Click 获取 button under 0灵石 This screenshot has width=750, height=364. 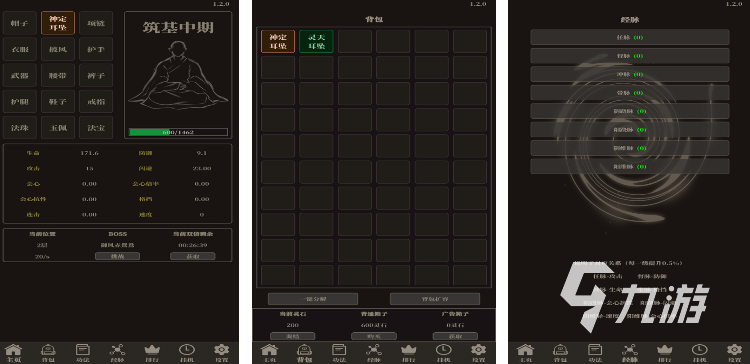pyautogui.click(x=455, y=336)
